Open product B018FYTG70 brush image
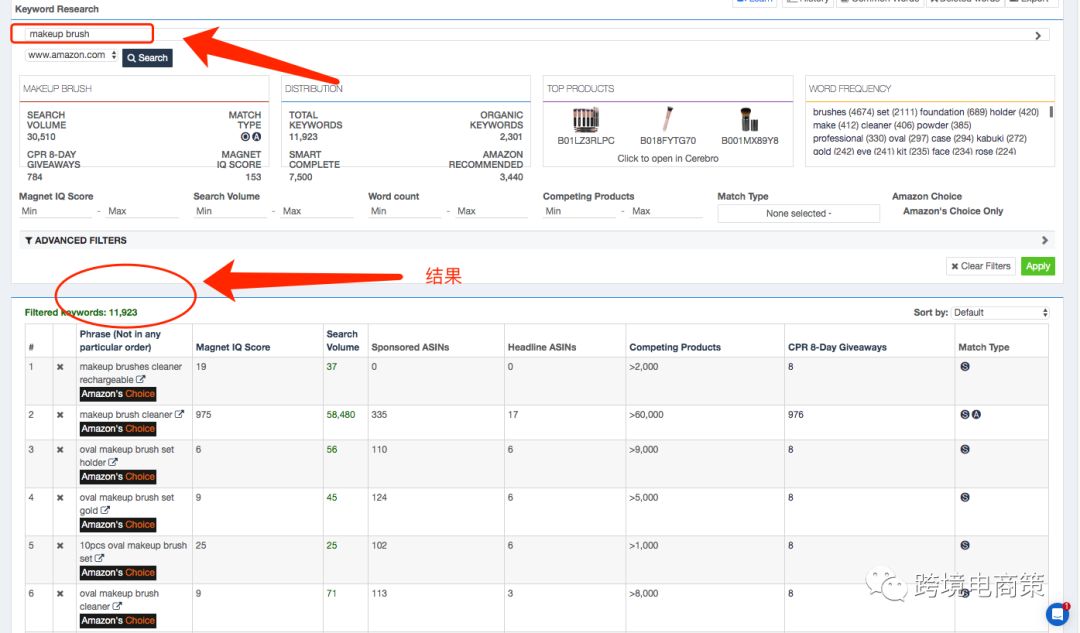Image resolution: width=1080 pixels, height=633 pixels. 667,119
